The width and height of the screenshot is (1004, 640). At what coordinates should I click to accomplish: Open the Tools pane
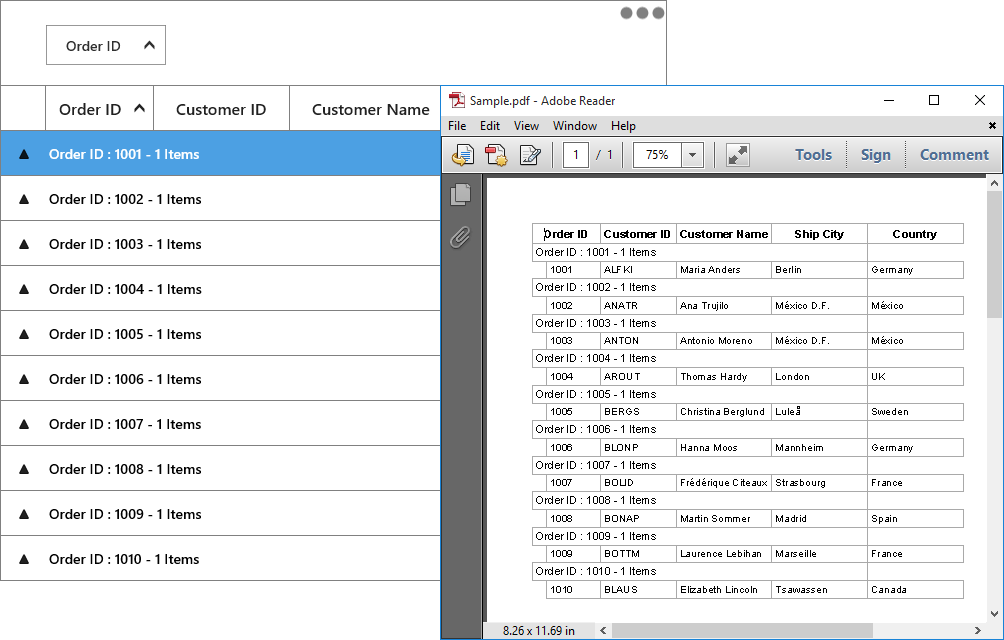pos(813,155)
